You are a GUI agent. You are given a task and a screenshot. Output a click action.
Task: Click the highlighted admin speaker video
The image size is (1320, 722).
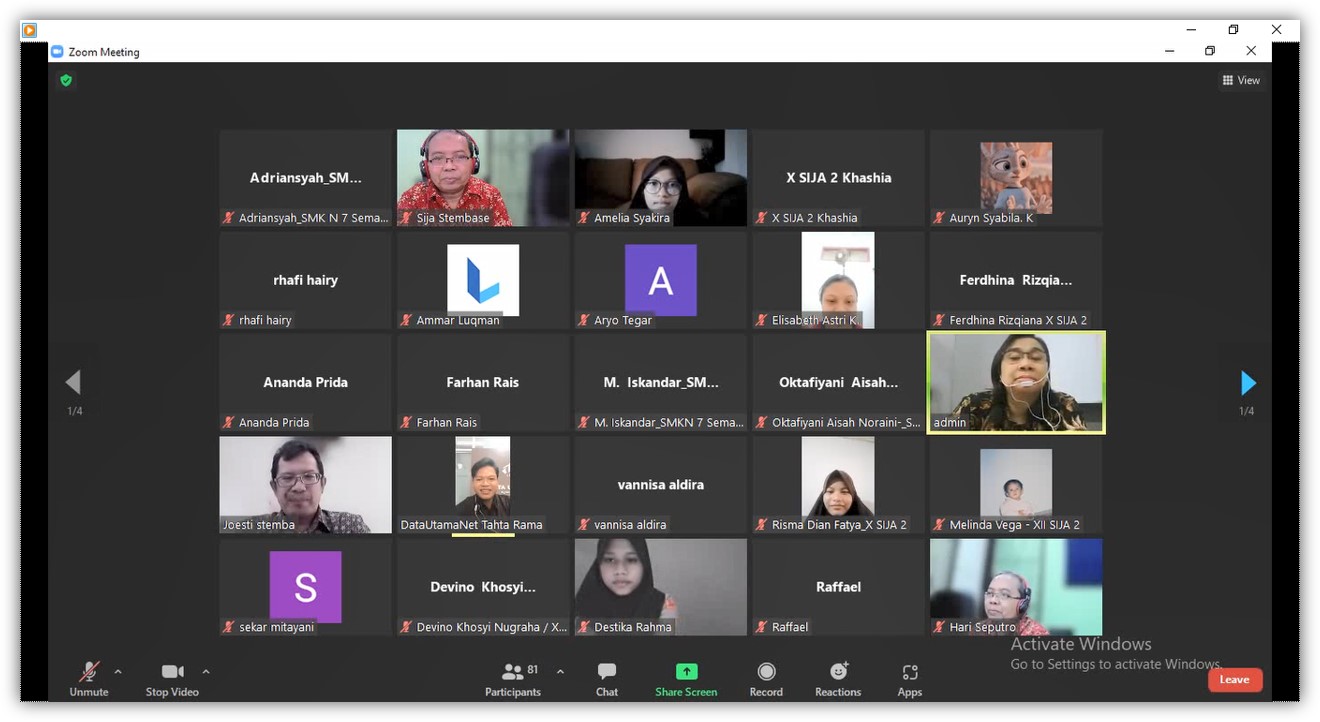[x=1016, y=382]
